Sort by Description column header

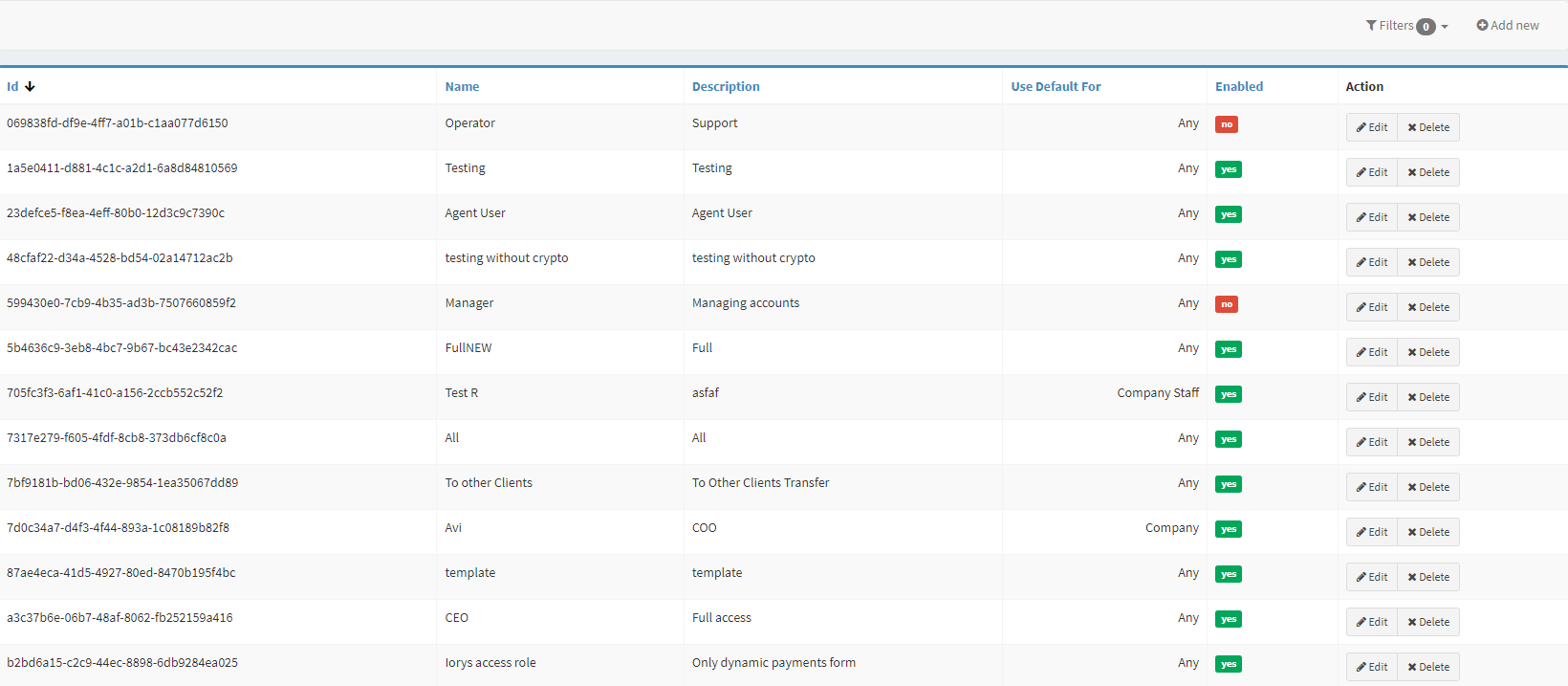point(726,86)
